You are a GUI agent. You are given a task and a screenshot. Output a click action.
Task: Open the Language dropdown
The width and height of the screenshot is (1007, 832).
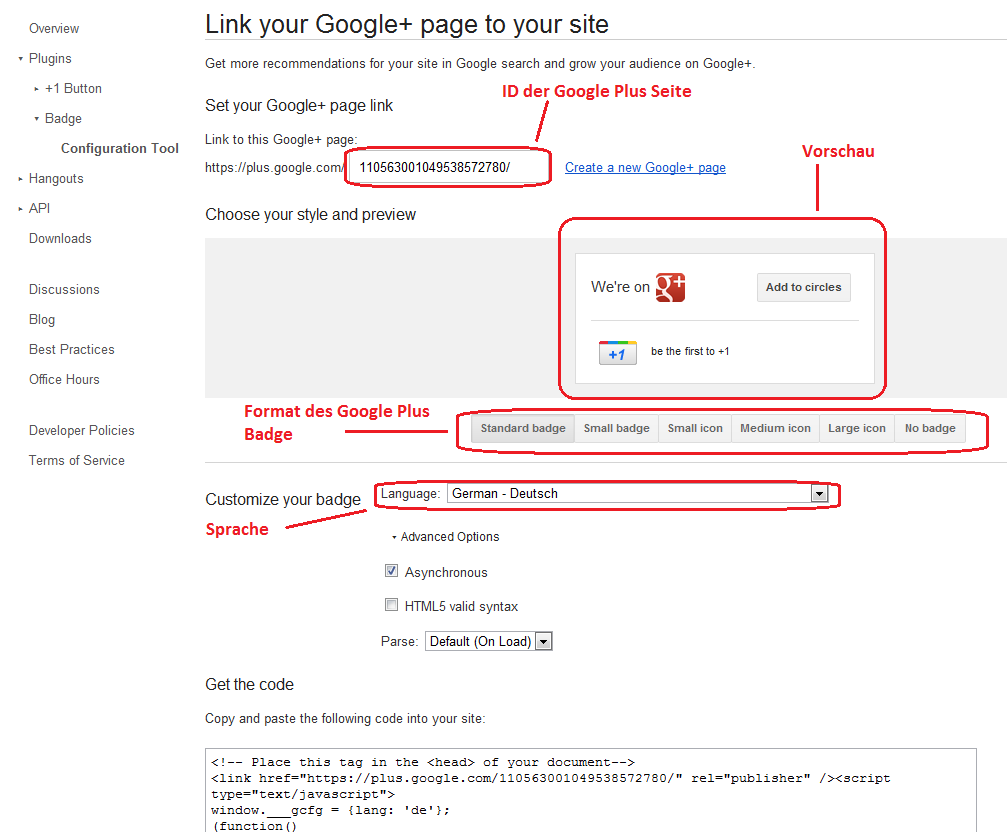[637, 493]
